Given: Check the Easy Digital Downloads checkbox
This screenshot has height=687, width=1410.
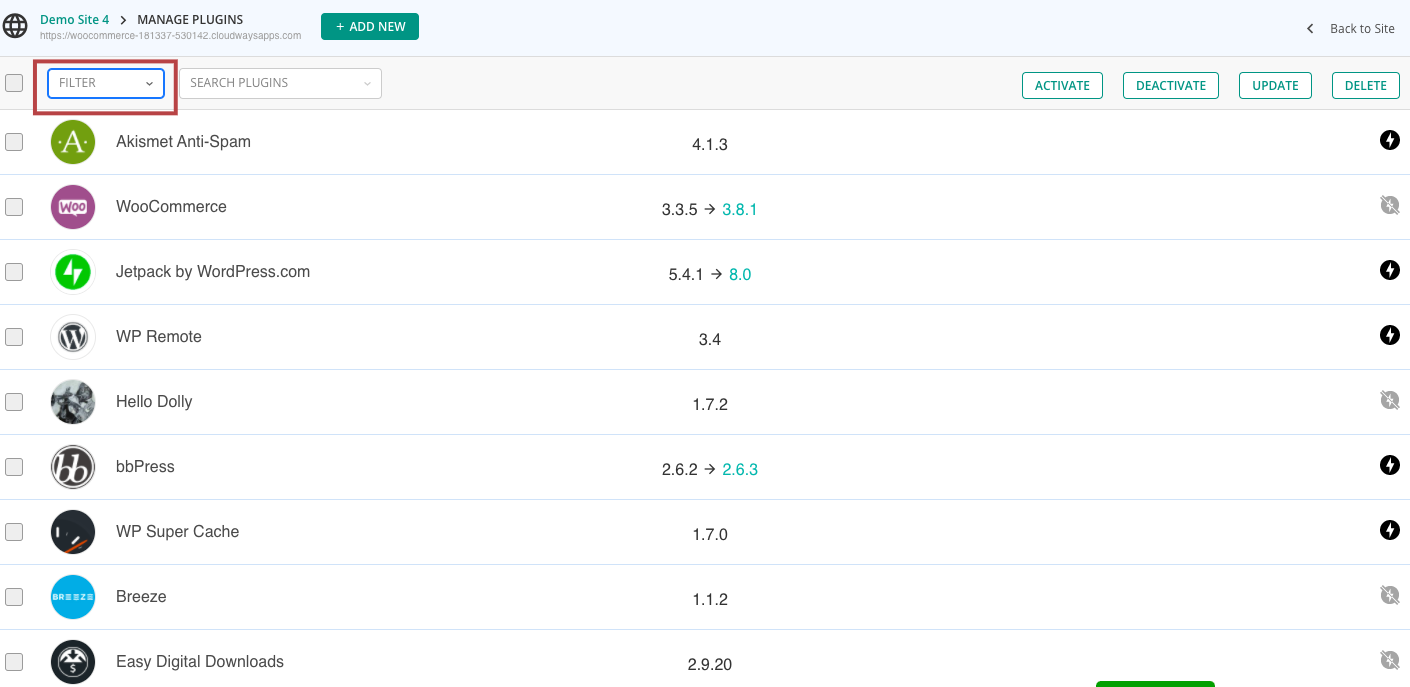Looking at the screenshot, I should 14,662.
